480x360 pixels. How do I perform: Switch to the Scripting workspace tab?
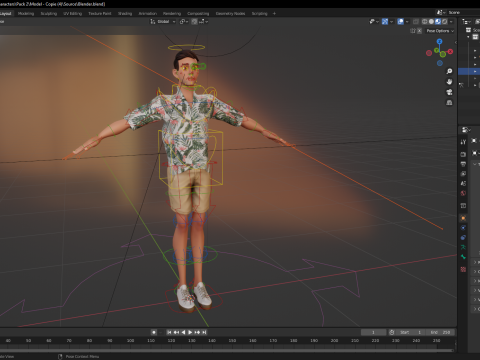coord(260,14)
